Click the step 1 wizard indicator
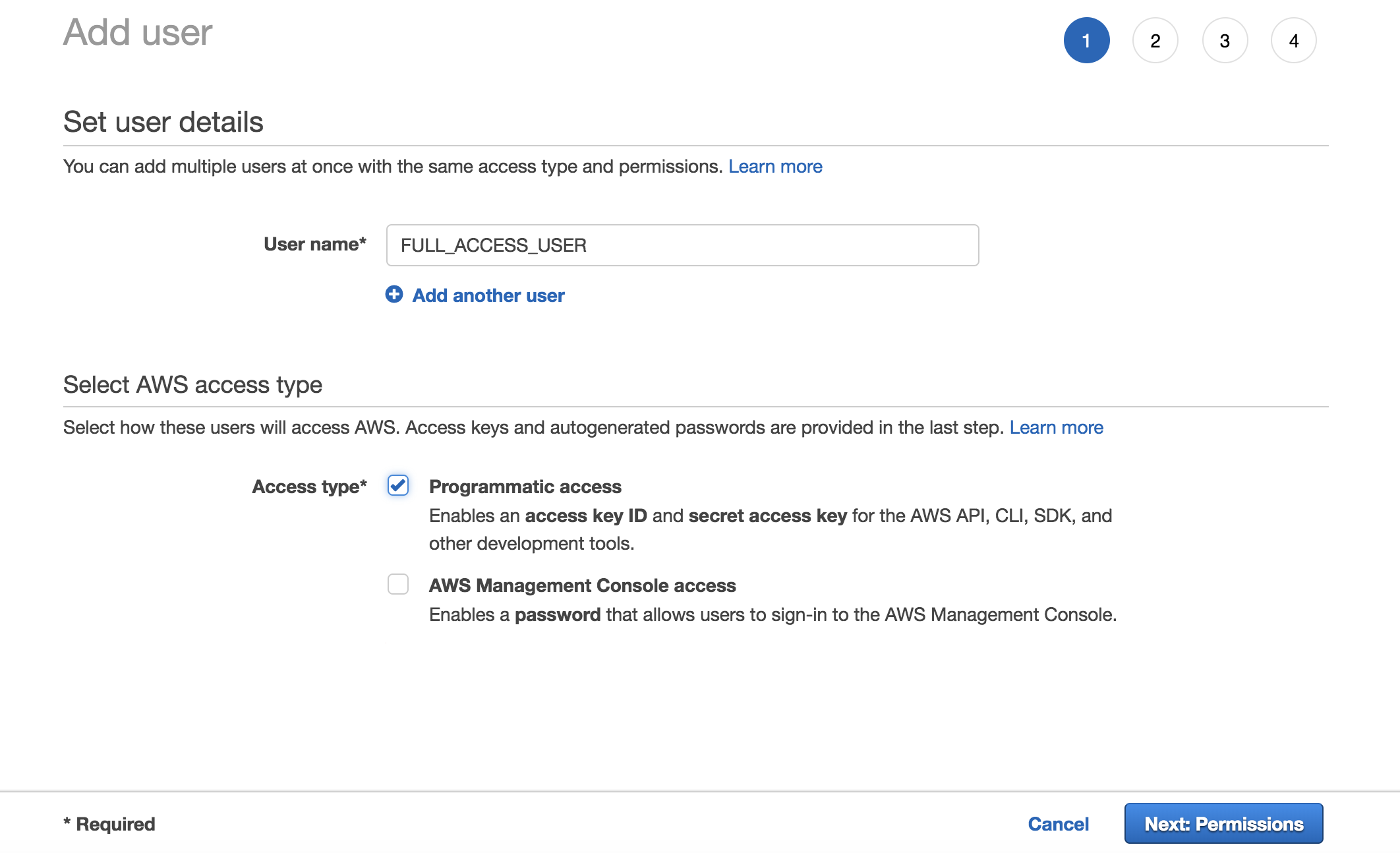The image size is (1400, 853). point(1086,40)
